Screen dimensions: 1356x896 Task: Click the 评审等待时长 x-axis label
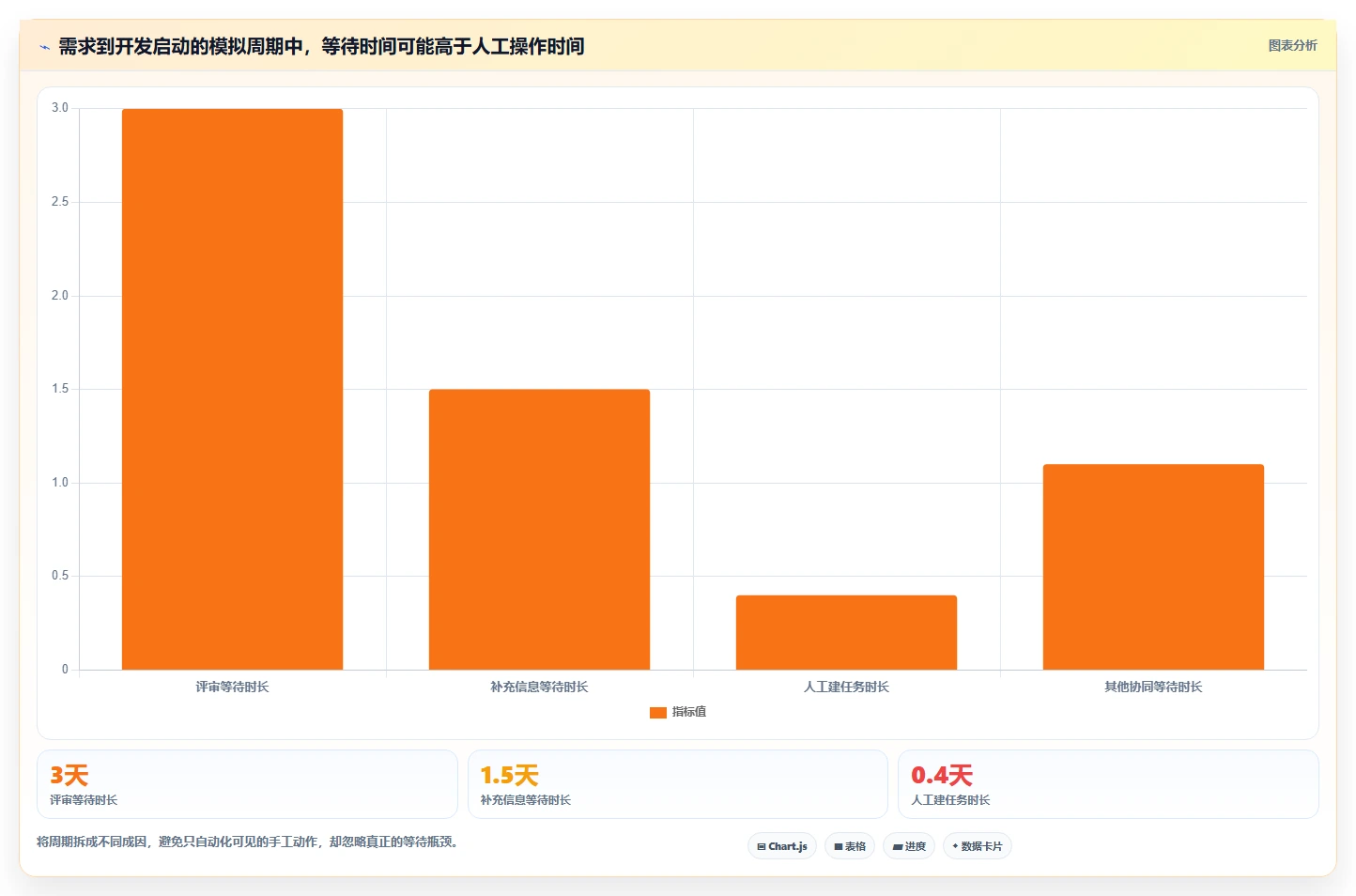pos(232,687)
